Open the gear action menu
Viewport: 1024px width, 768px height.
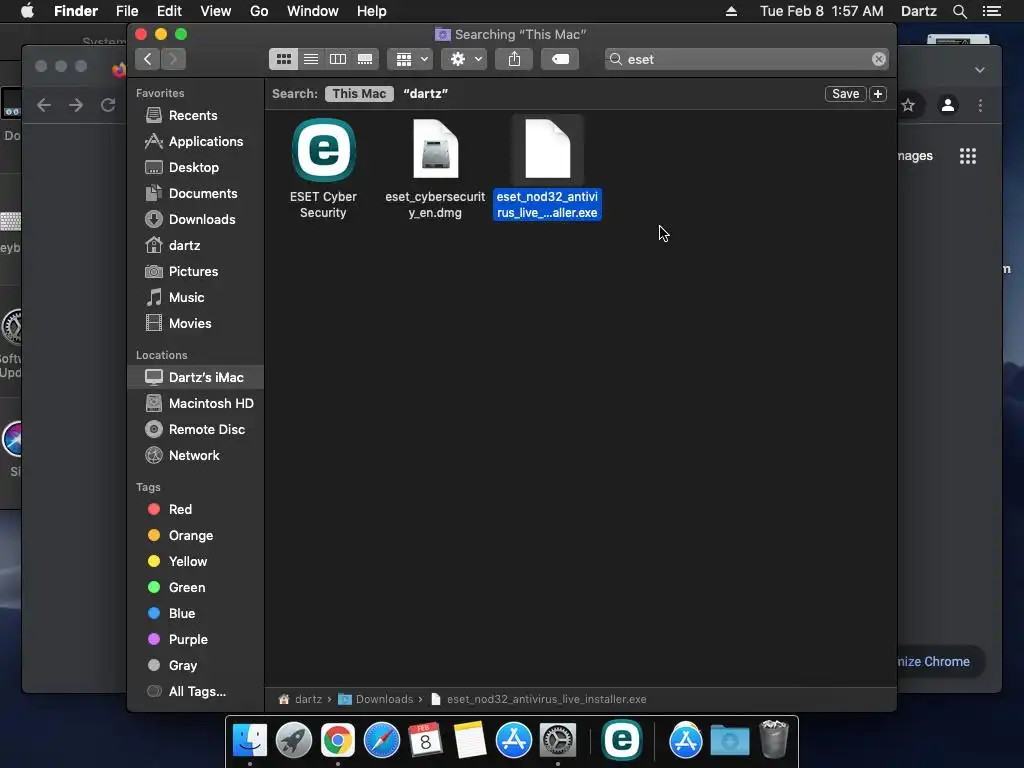(464, 59)
